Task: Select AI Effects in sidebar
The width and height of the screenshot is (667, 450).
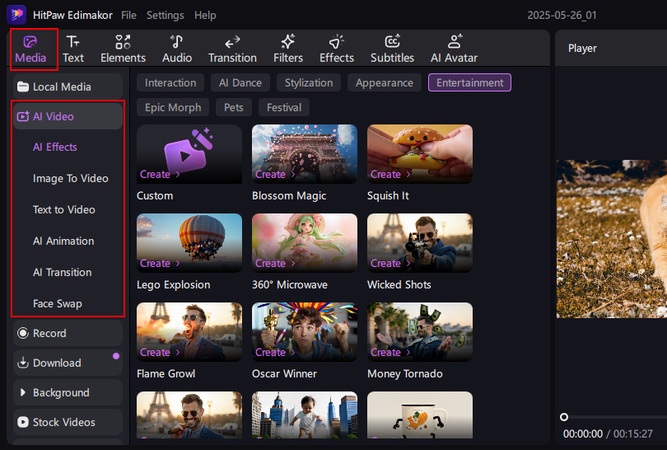Action: pos(55,147)
